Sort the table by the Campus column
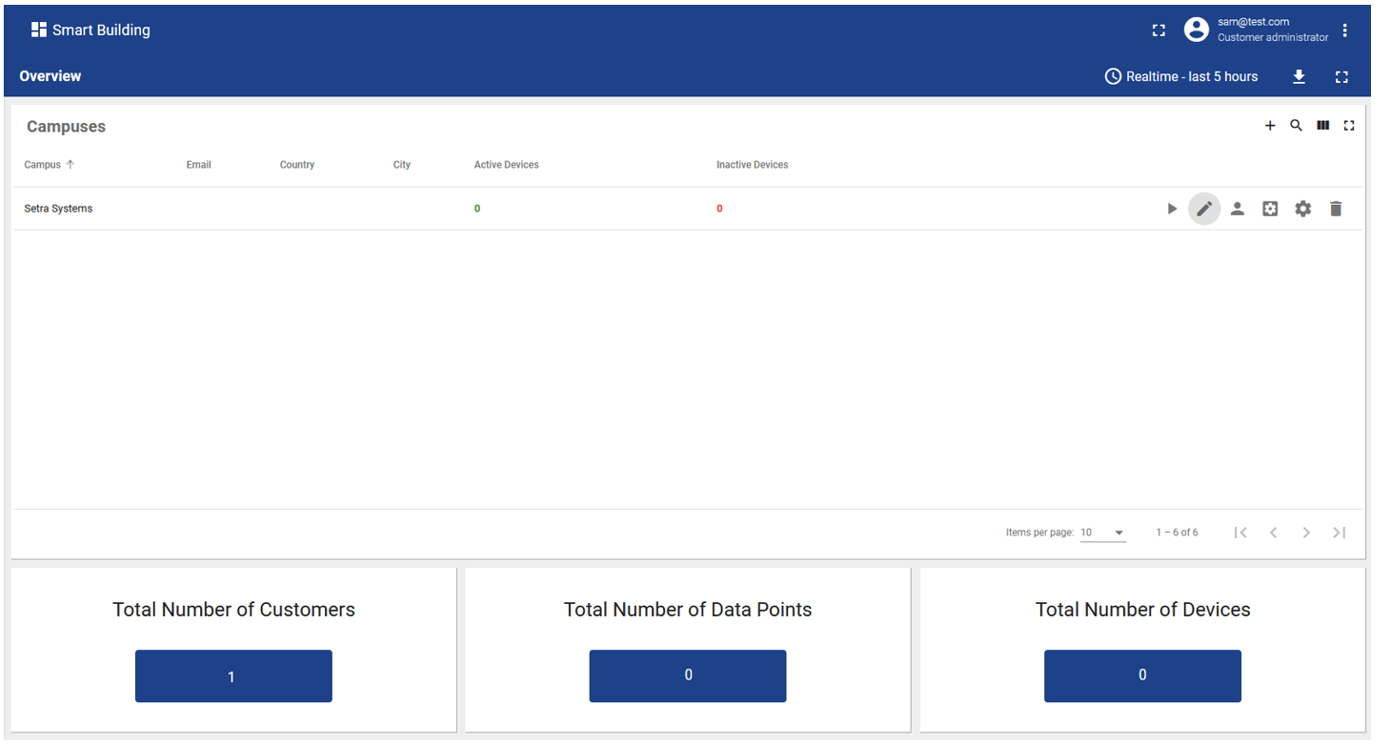This screenshot has width=1378, height=751. click(x=47, y=164)
